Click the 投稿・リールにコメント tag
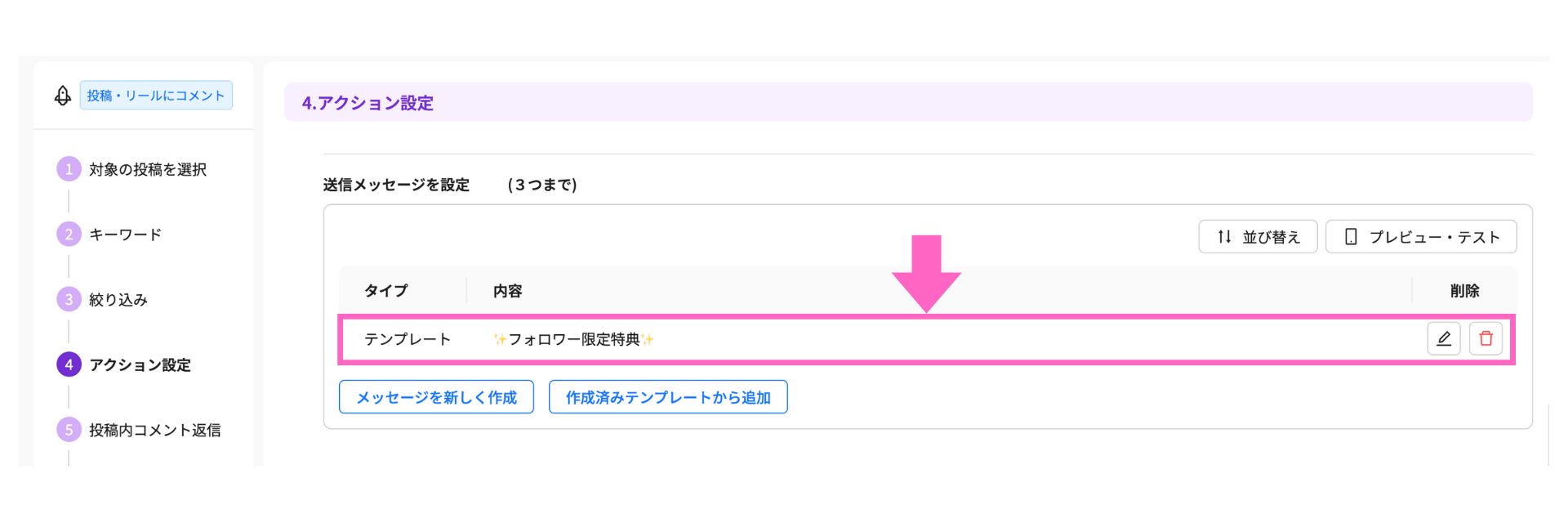This screenshot has width=1568, height=523. click(156, 96)
